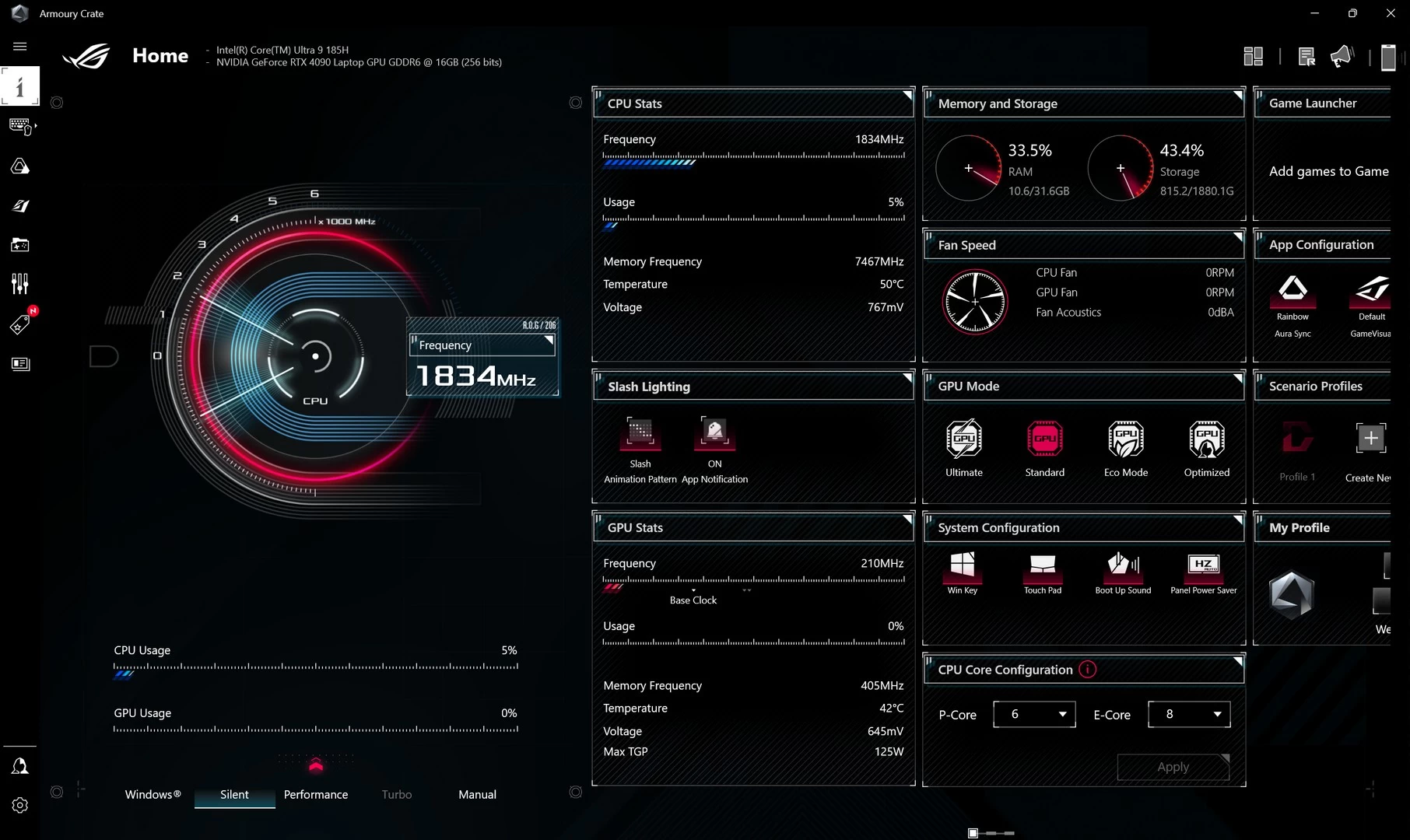Viewport: 1410px width, 840px height.
Task: Toggle the Win Key setting
Action: pos(963,565)
